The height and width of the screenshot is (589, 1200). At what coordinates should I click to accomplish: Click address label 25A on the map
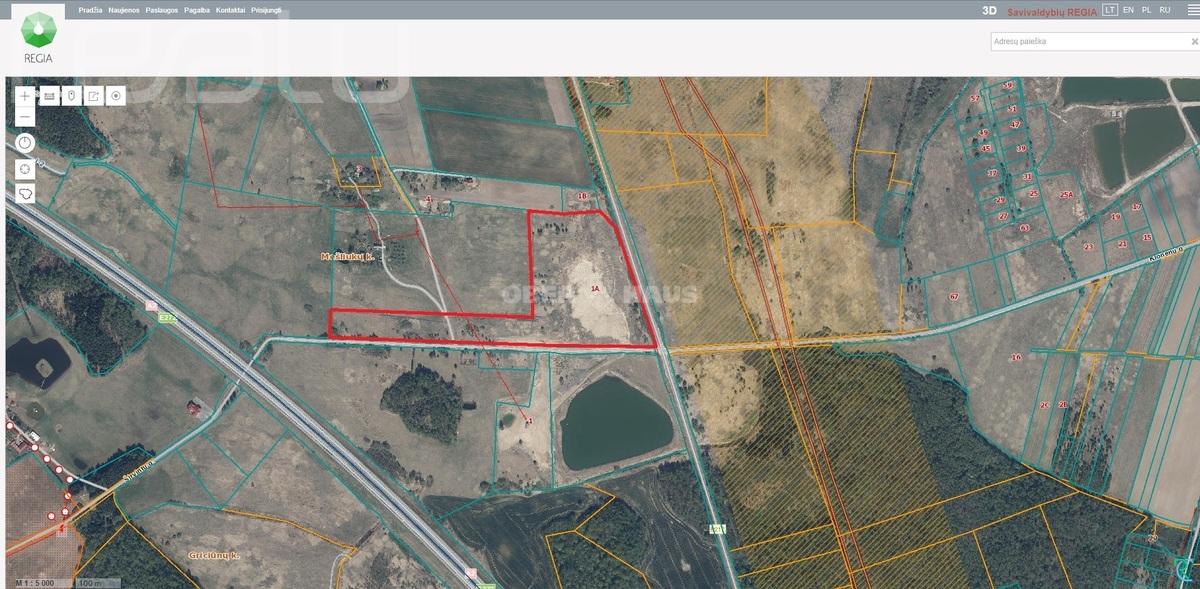[x=1066, y=195]
